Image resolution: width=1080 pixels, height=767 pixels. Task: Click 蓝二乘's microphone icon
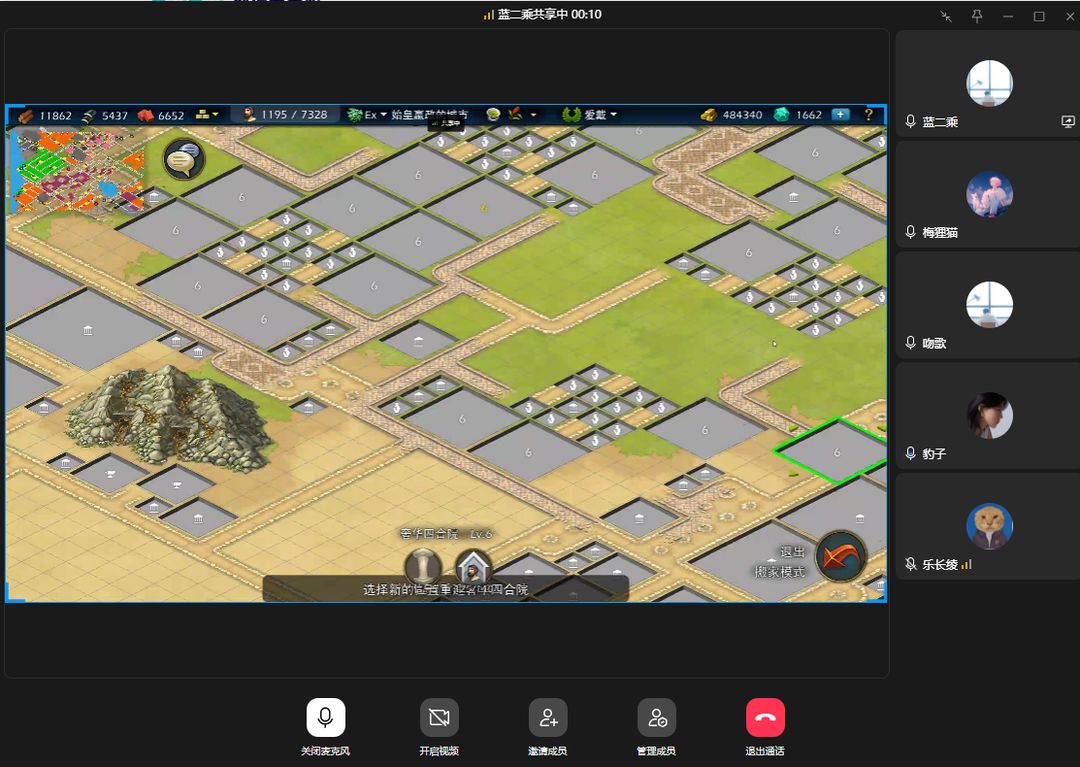(911, 122)
